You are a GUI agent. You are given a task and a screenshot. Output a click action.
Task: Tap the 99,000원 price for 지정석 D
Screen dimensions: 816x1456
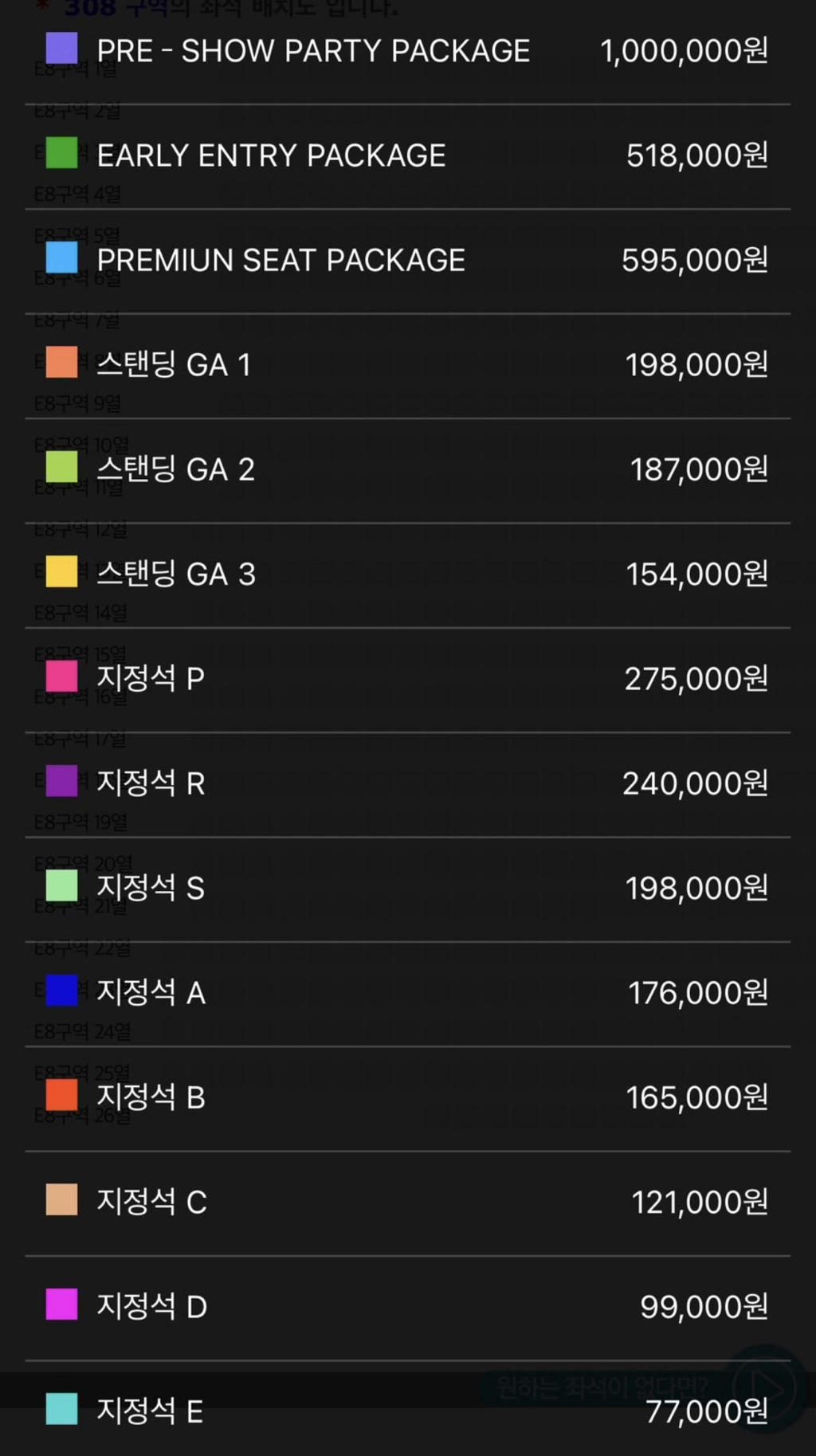704,1307
